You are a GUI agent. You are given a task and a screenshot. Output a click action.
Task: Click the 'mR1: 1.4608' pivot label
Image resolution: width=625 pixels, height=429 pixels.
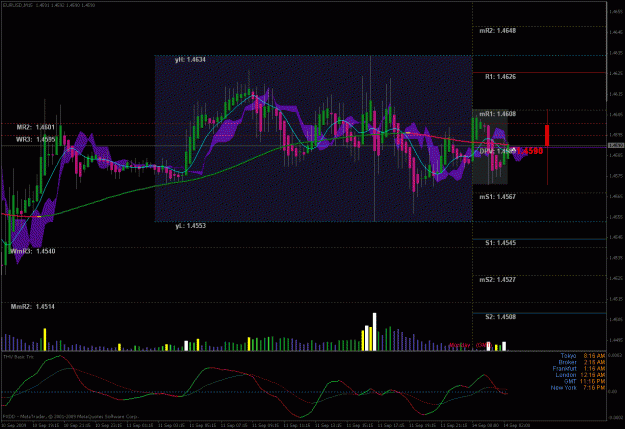(497, 114)
